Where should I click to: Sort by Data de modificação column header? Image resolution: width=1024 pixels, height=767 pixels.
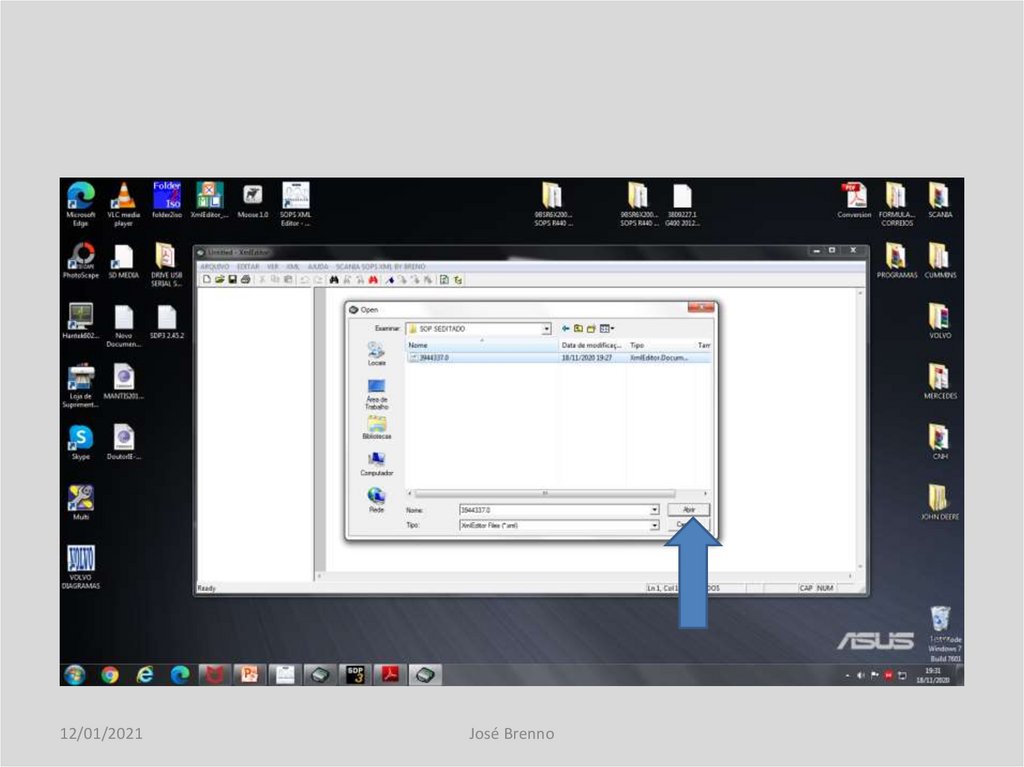[x=591, y=345]
